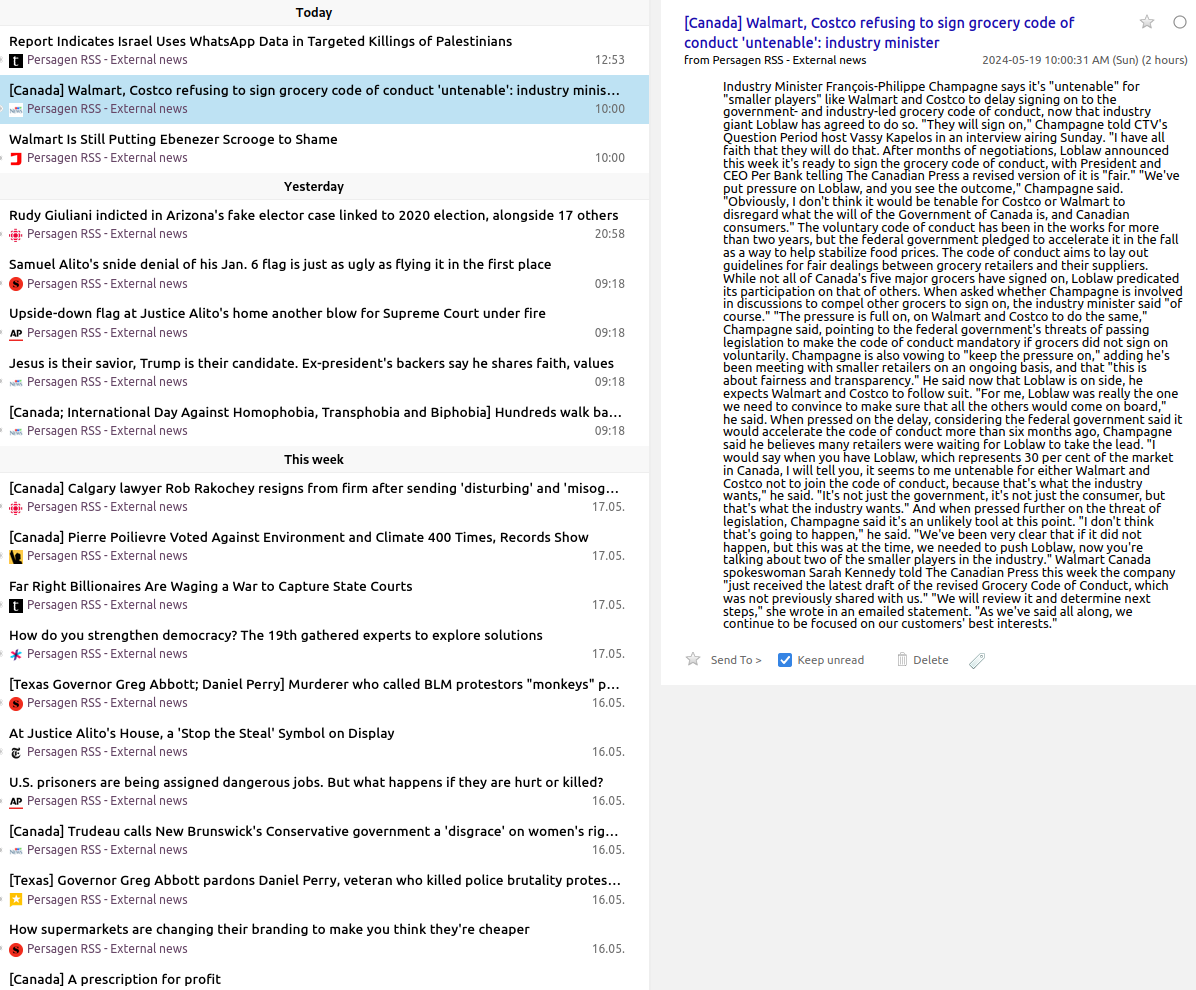This screenshot has height=990, width=1196.
Task: Open 'Rudy Giuliani indicted in Arizona's fake elector case'
Action: pyautogui.click(x=313, y=215)
